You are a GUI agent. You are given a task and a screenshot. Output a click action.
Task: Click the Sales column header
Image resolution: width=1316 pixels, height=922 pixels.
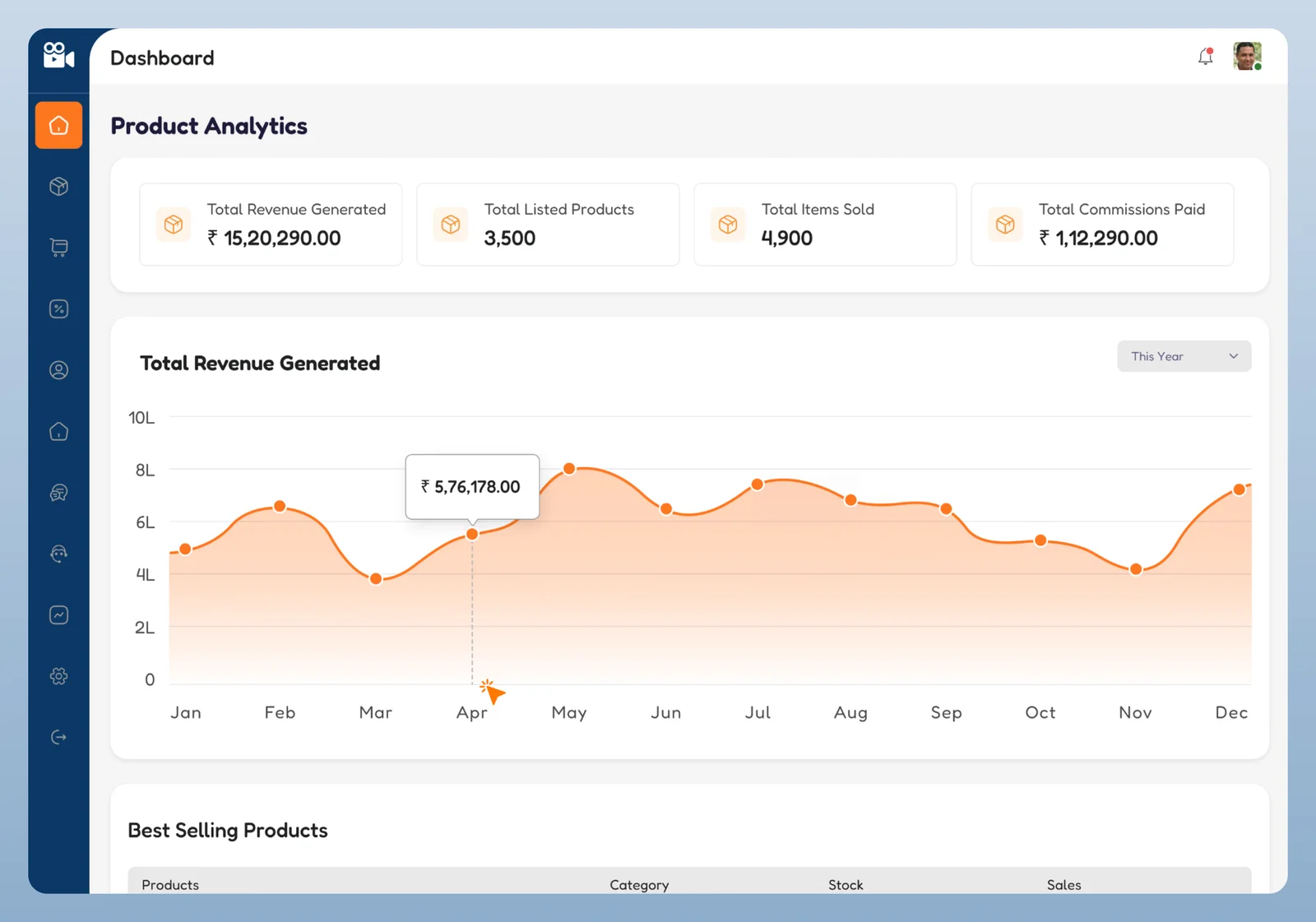[1063, 885]
